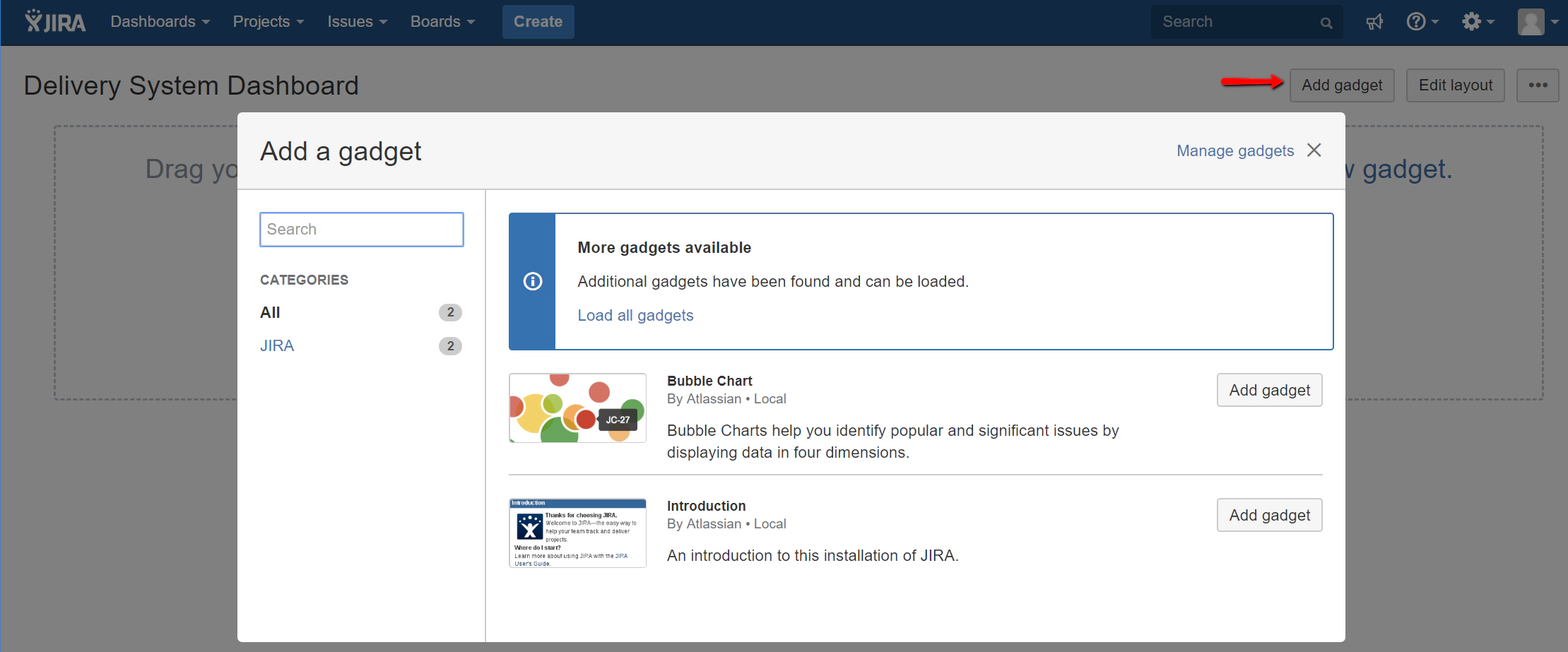Open the administration gear icon
The width and height of the screenshot is (1568, 652).
tap(1473, 21)
